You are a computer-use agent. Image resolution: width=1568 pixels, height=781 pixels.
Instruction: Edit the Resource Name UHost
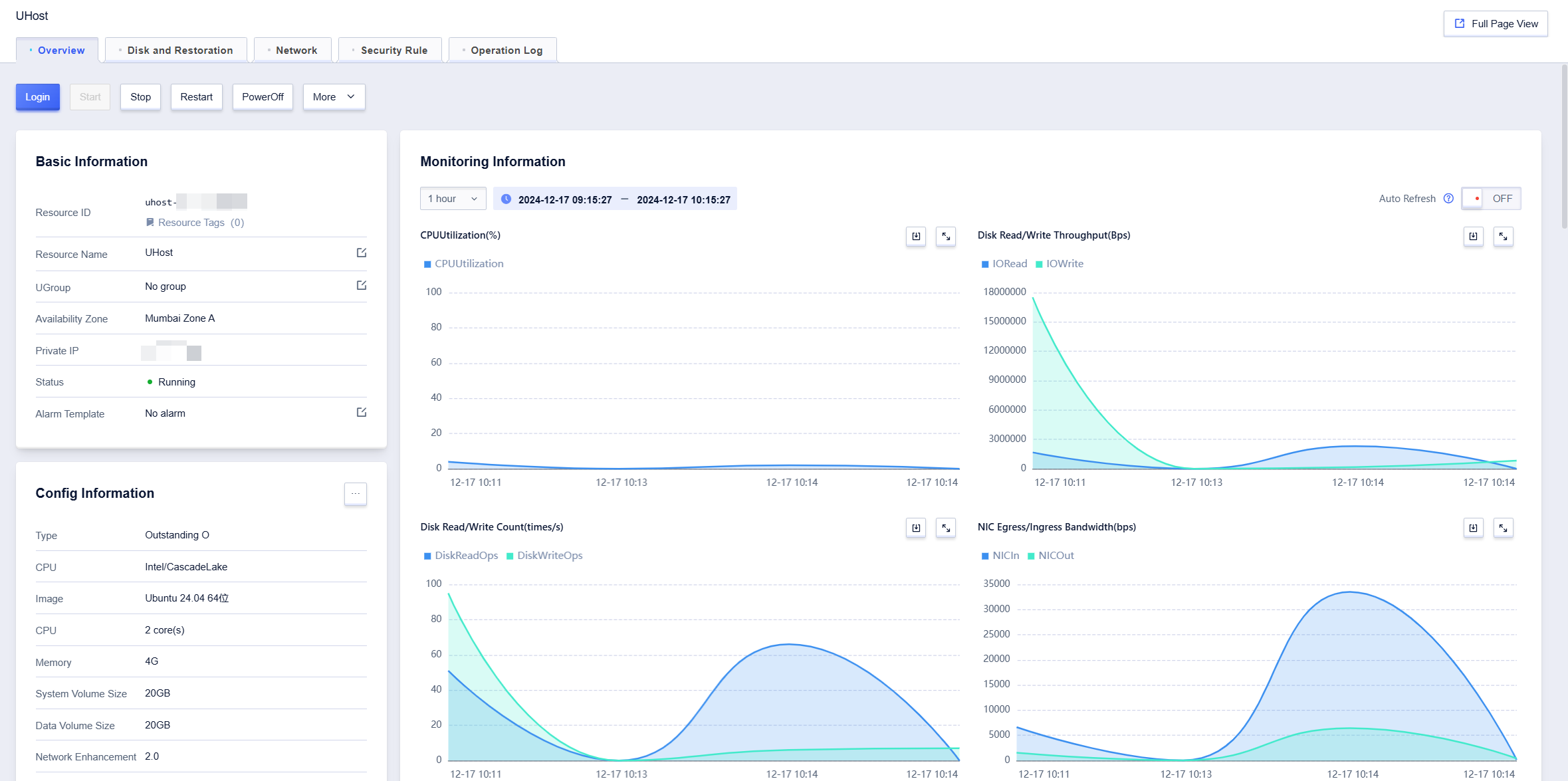362,253
